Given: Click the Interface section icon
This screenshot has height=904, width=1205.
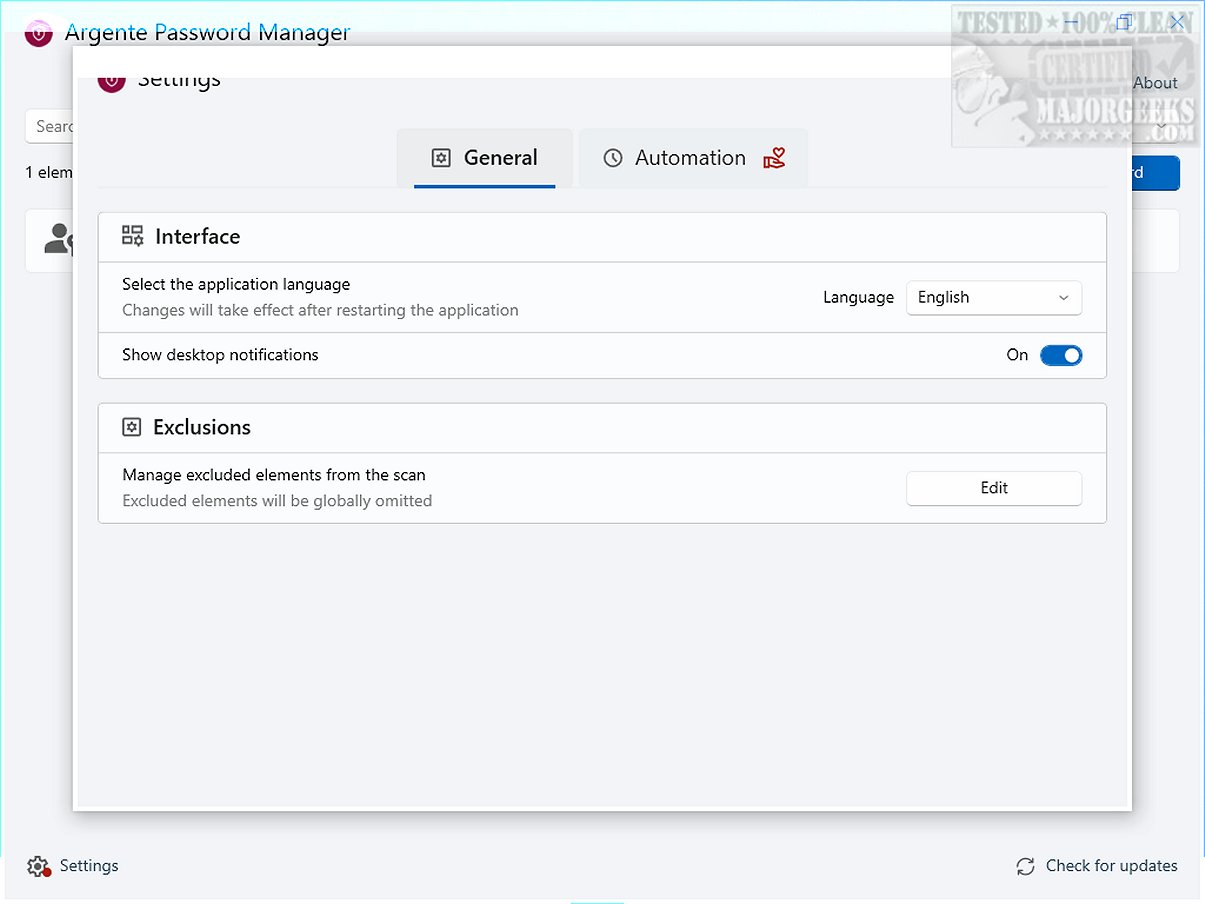Looking at the screenshot, I should [133, 236].
